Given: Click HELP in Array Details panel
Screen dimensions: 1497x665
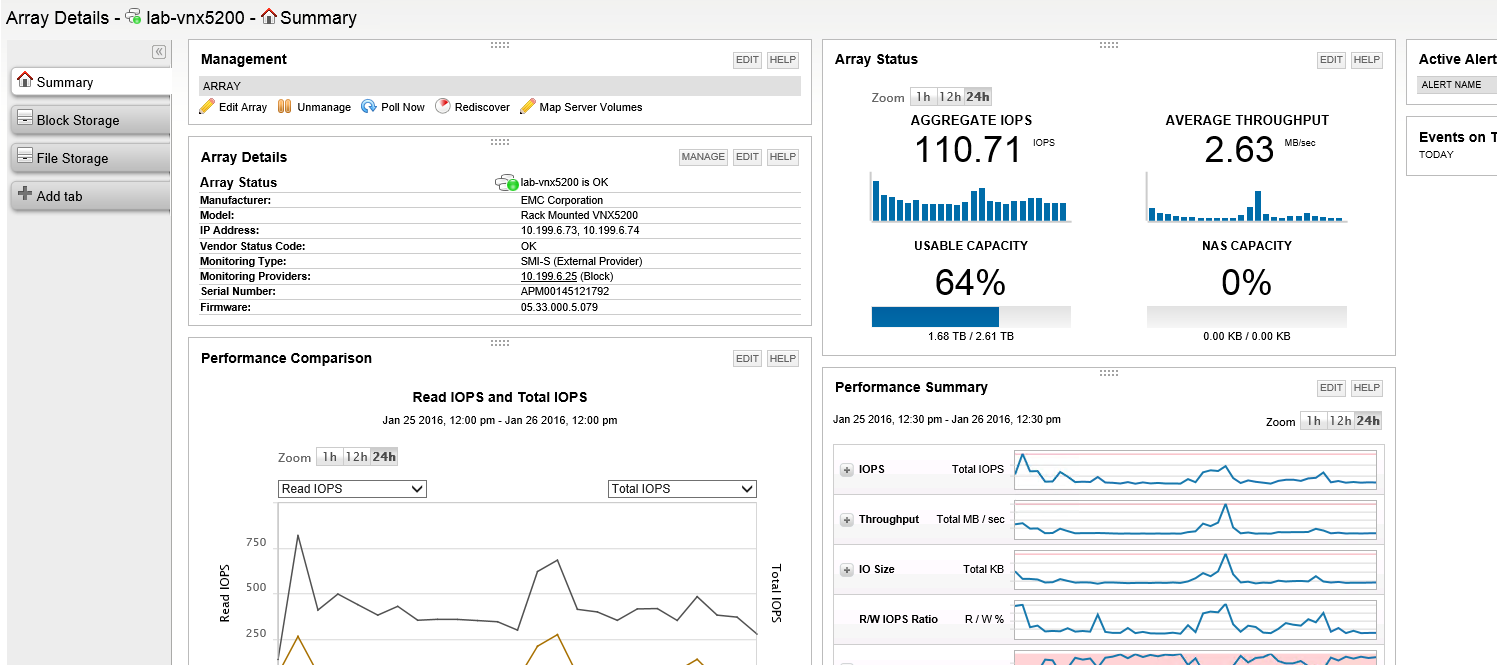Looking at the screenshot, I should tap(783, 157).
